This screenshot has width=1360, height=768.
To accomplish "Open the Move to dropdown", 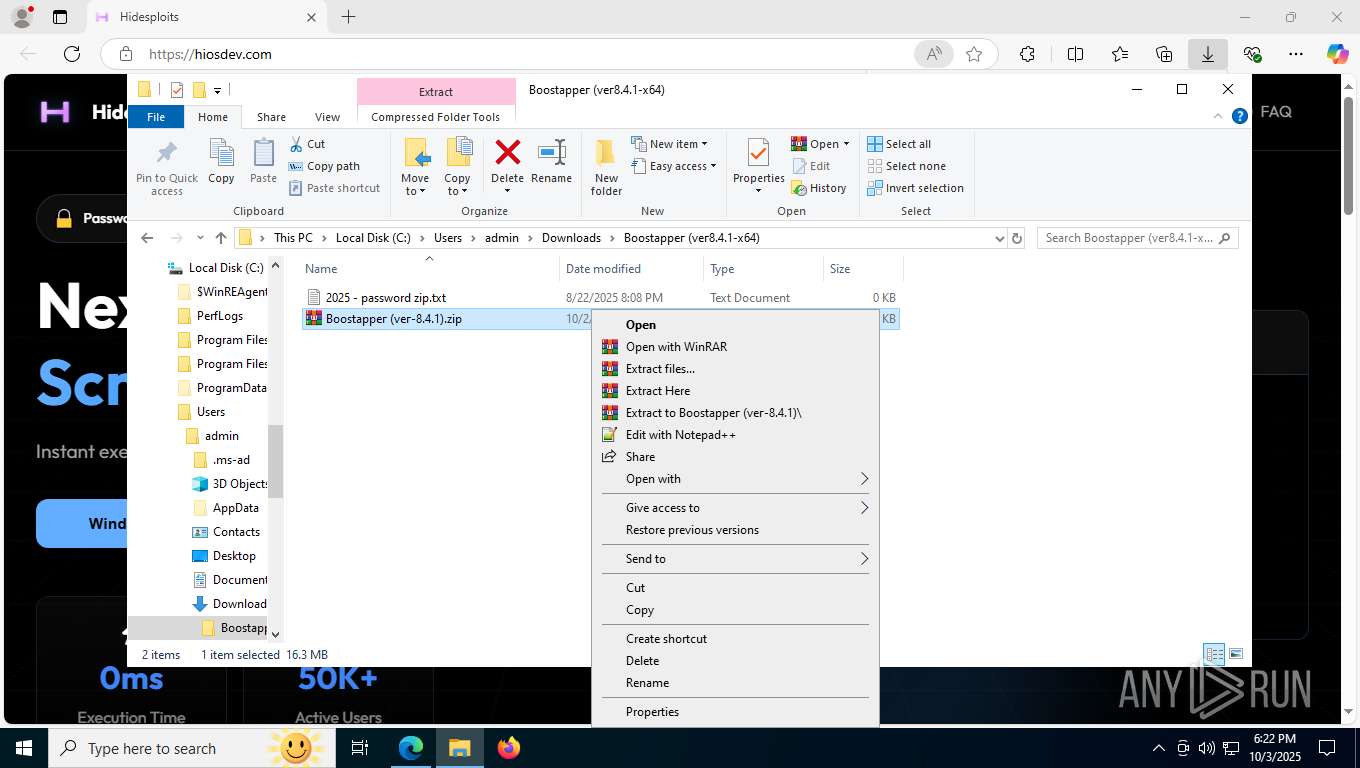I will tap(415, 167).
